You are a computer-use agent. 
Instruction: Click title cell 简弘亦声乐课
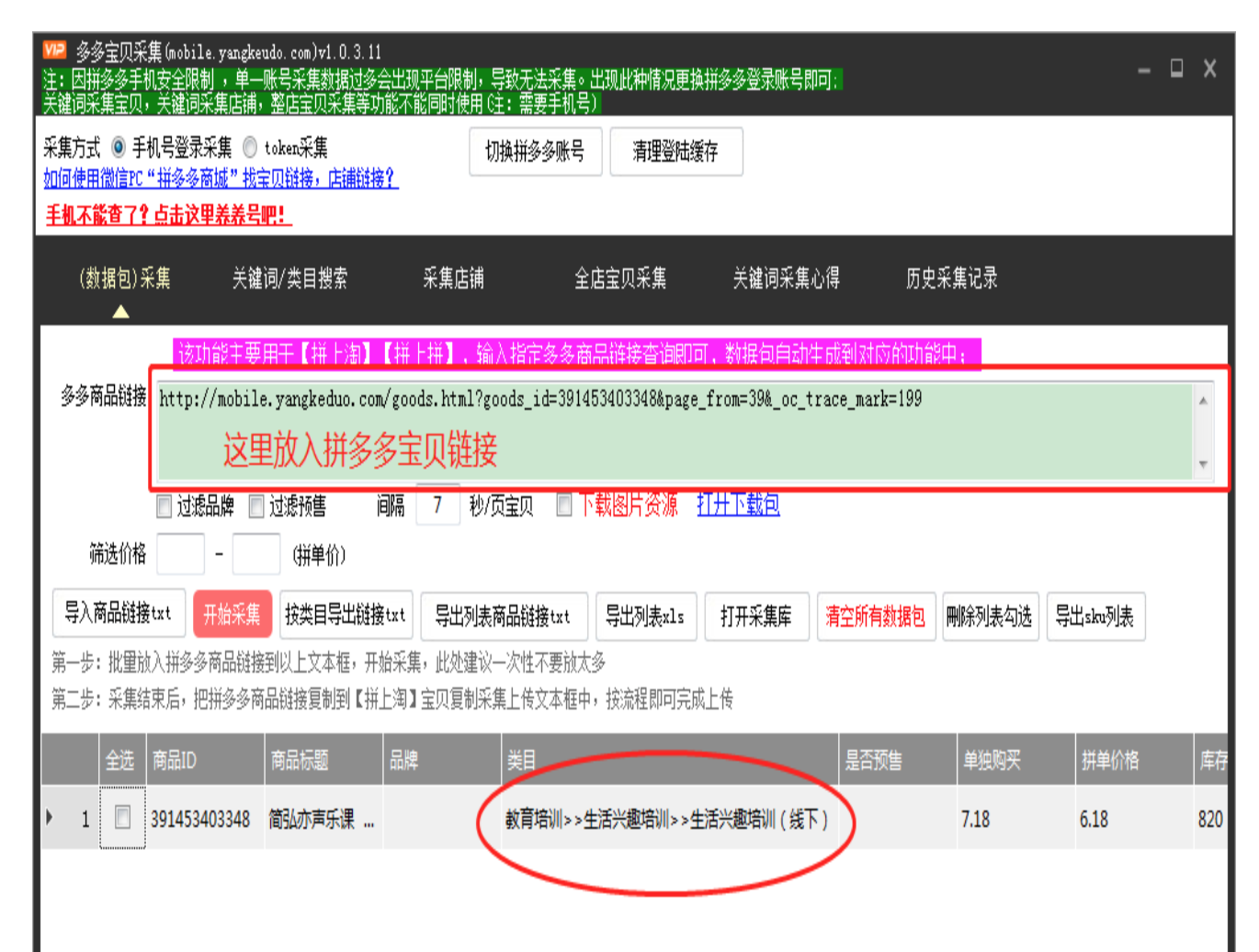pos(323,819)
